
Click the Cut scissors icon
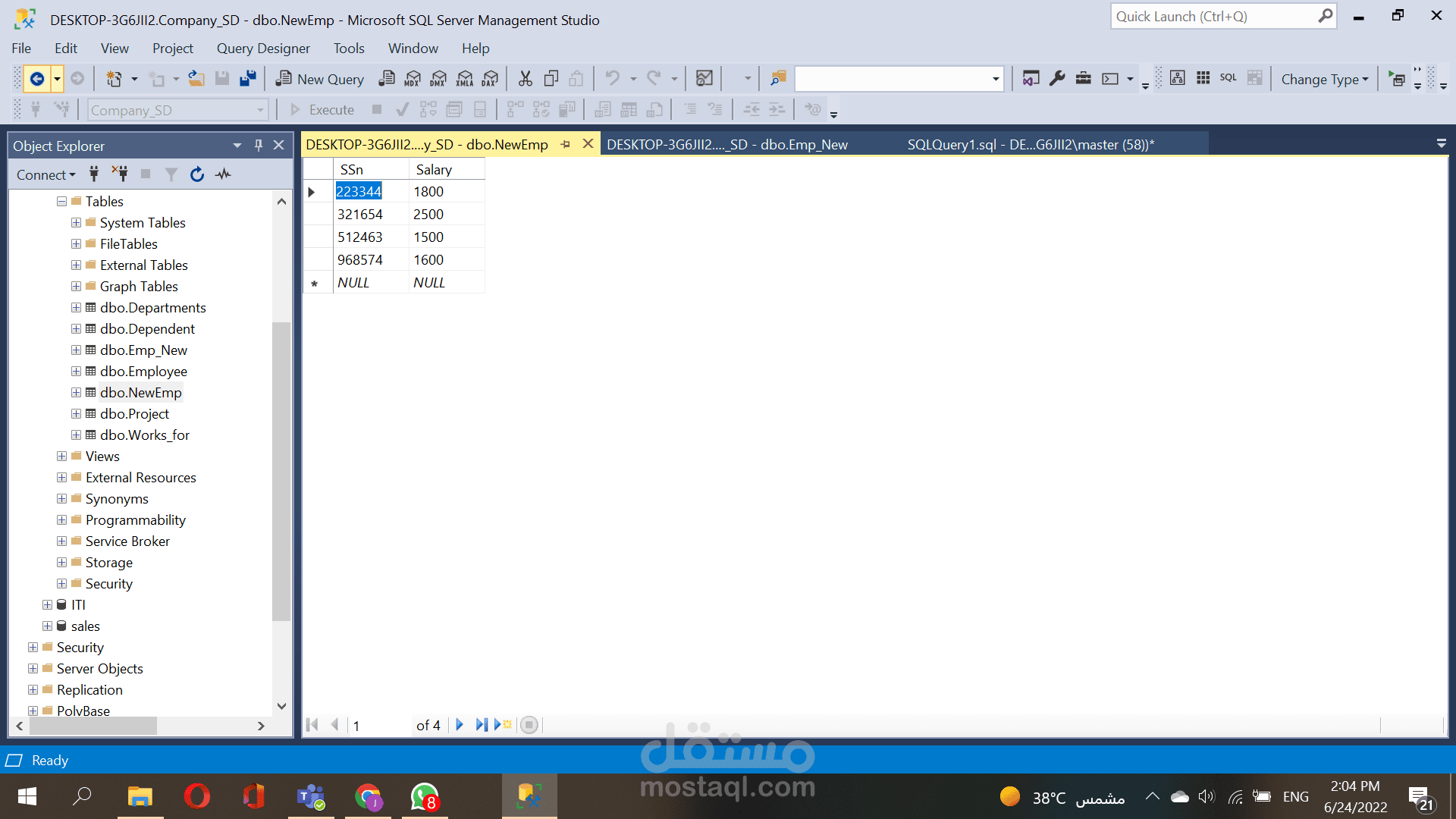[x=525, y=79]
